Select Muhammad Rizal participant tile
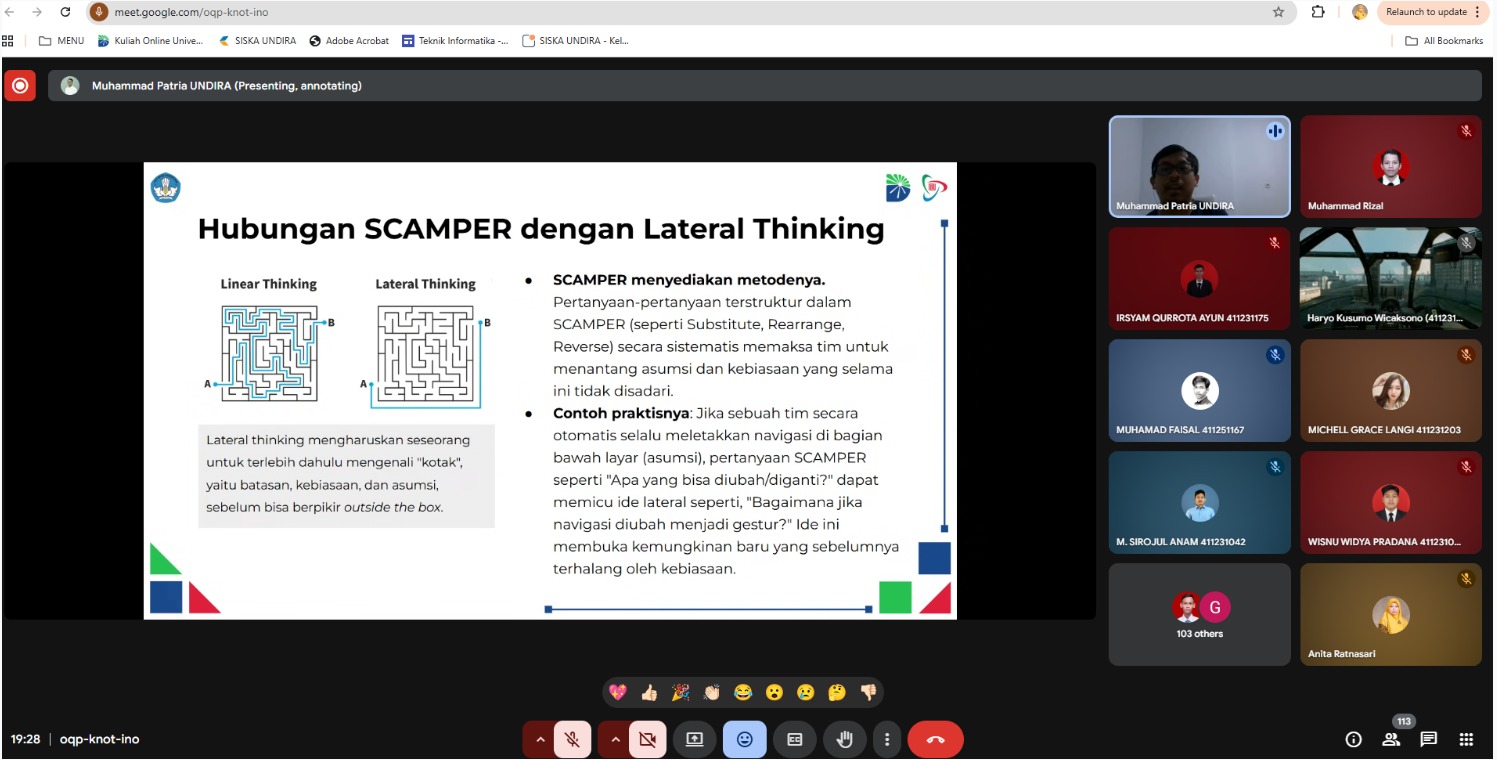 (1390, 167)
